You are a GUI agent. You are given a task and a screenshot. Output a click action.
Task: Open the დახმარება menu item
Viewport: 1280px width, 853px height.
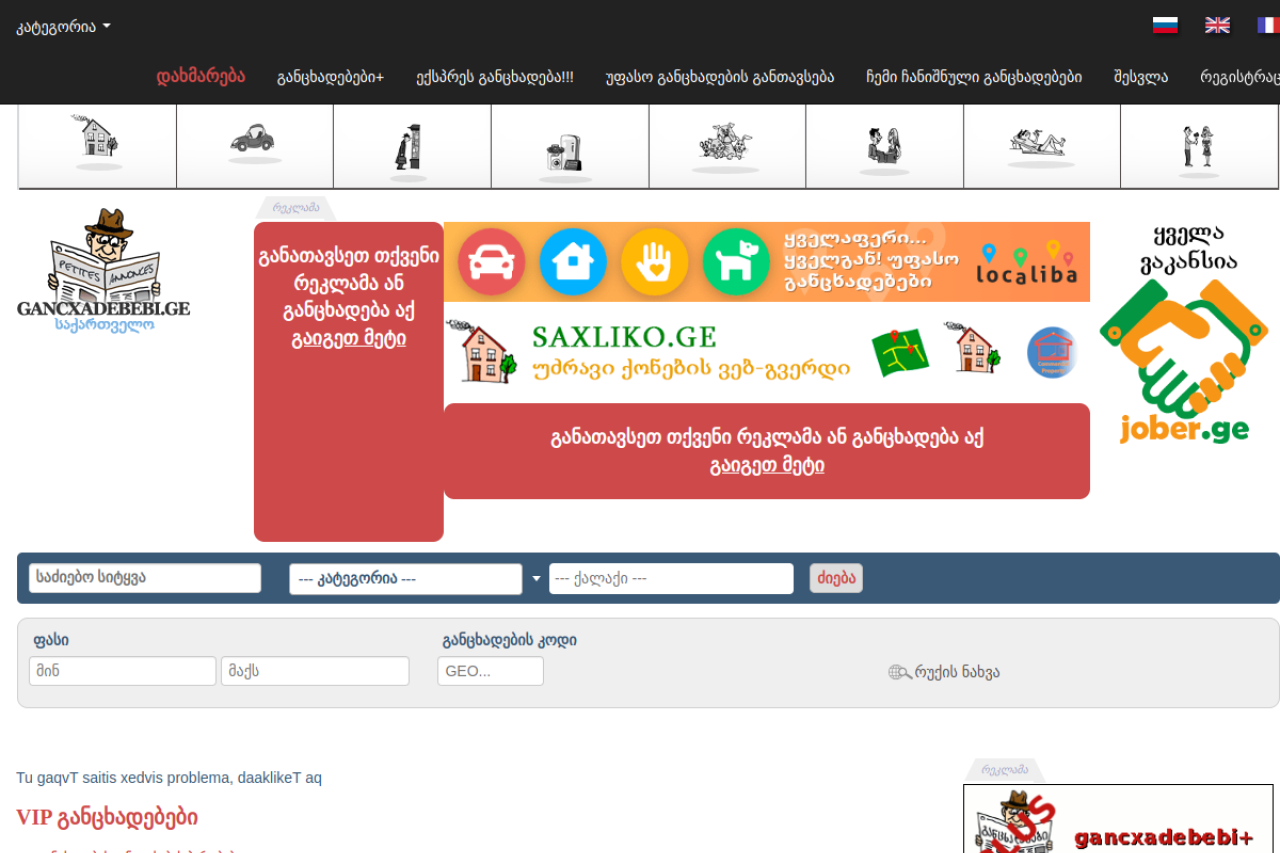201,76
